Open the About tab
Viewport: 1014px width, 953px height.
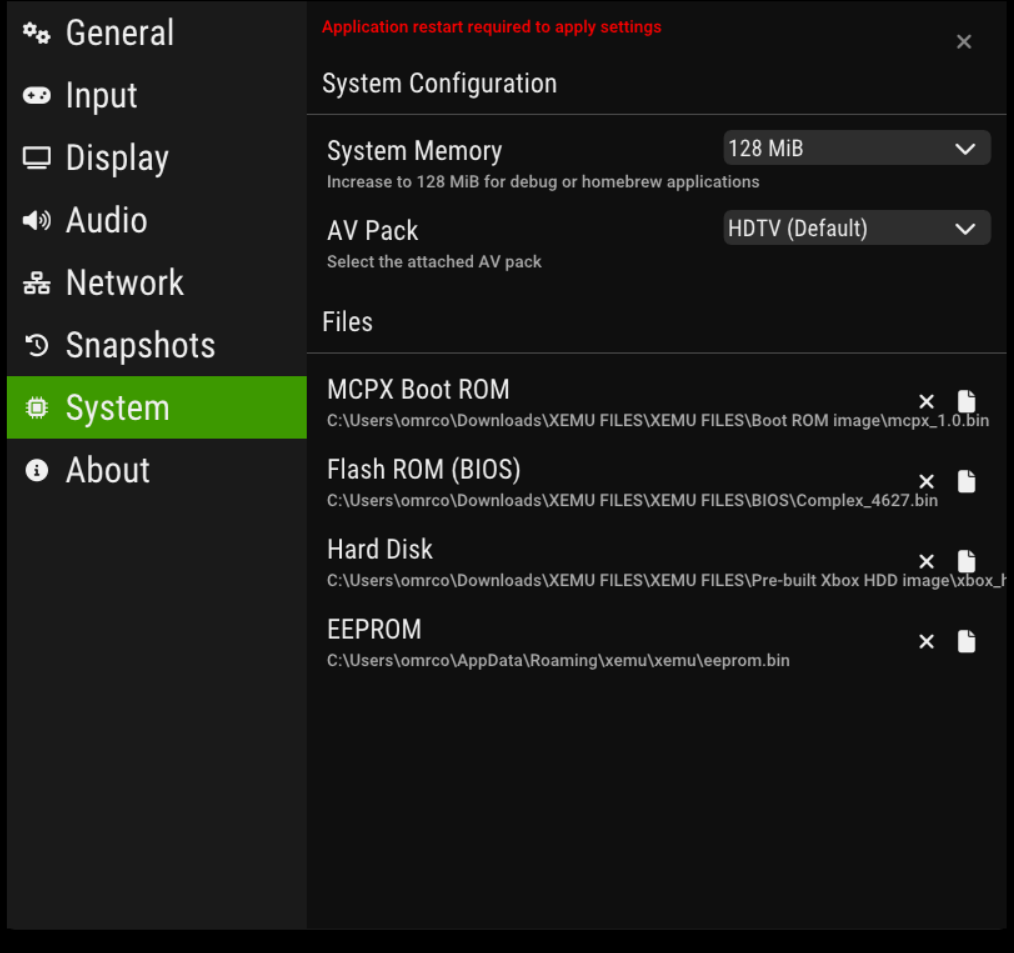coord(156,470)
